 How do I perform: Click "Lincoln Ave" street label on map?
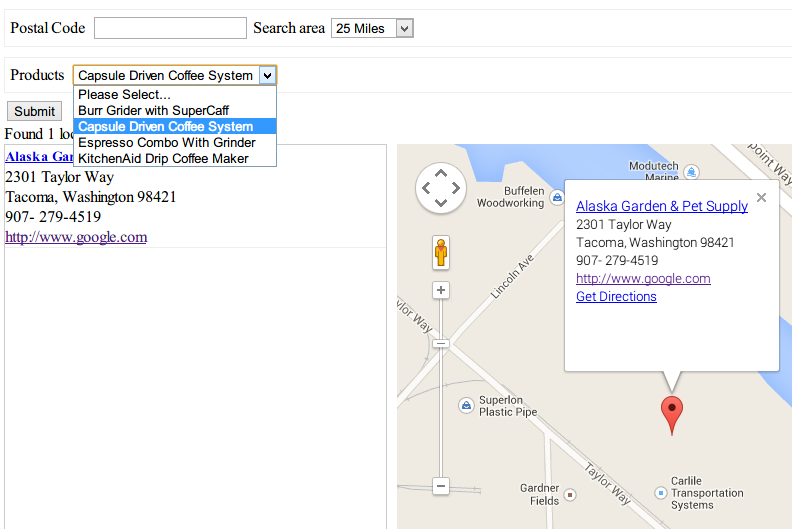(x=512, y=277)
